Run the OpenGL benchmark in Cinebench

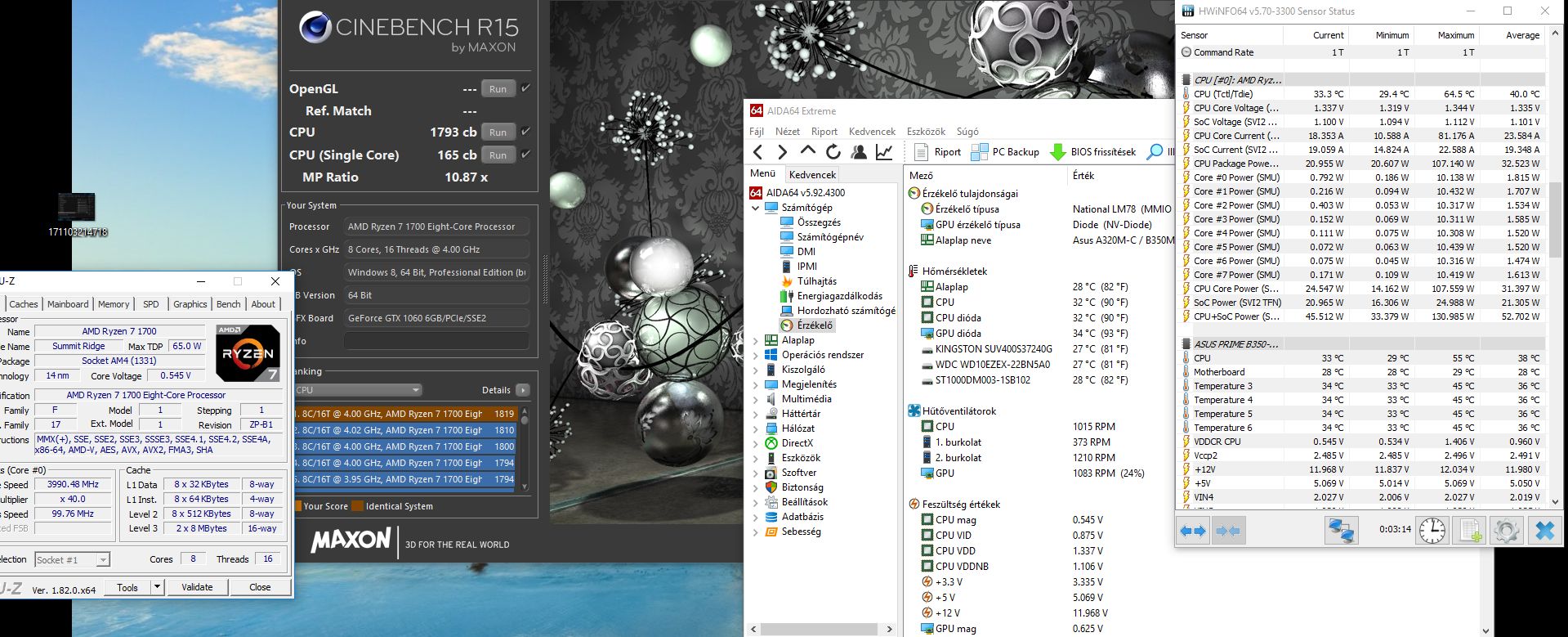pos(498,89)
